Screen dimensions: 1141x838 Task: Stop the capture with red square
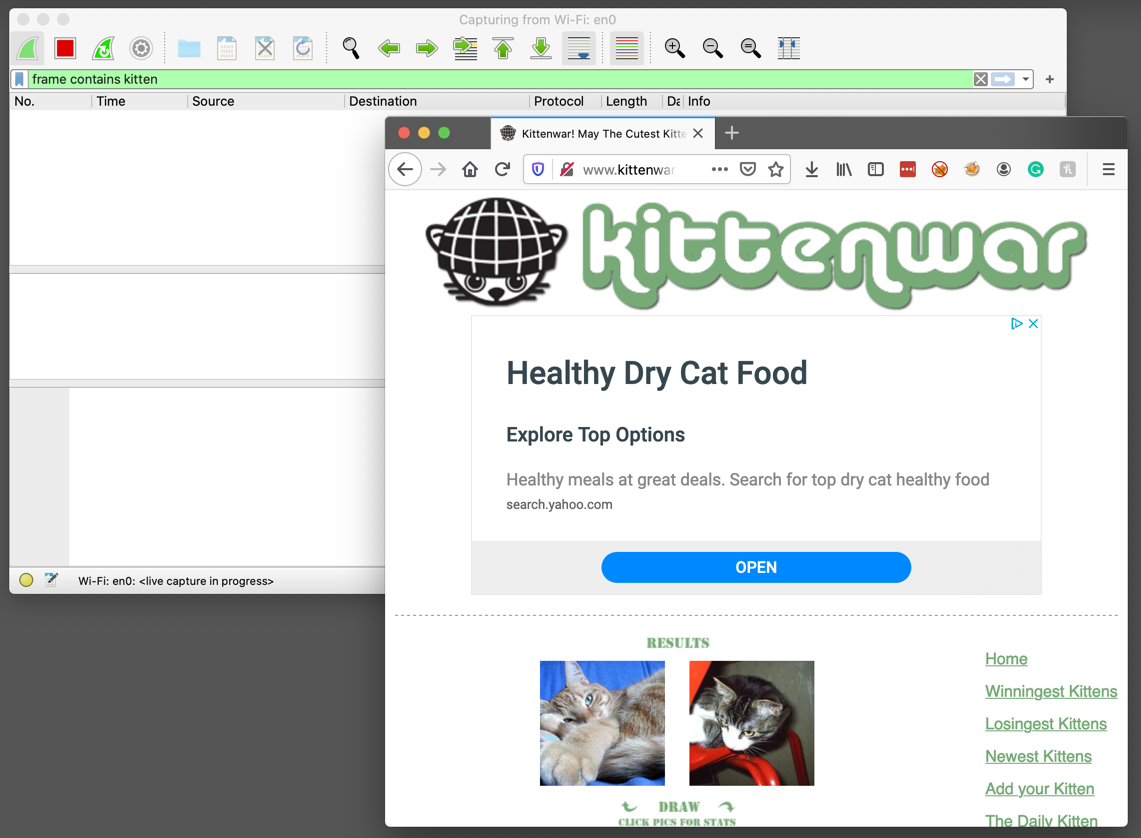coord(65,49)
